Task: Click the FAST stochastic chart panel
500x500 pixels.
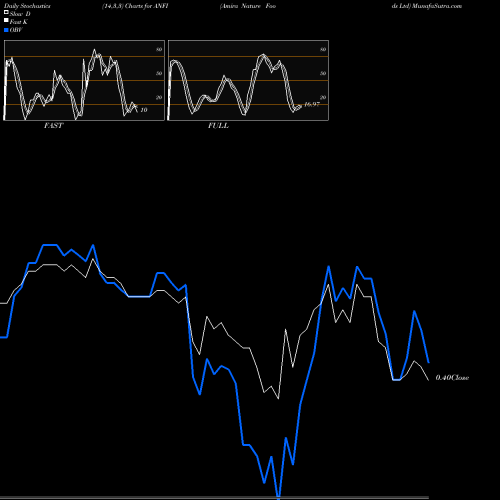Action: (x=84, y=80)
